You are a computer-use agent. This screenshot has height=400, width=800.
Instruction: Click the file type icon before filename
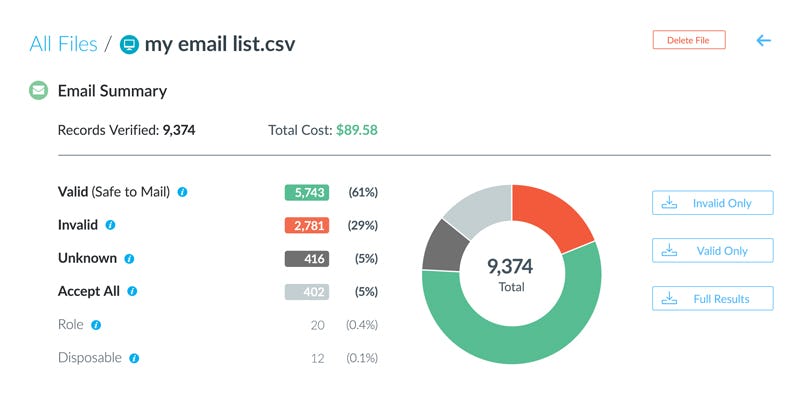tap(129, 45)
